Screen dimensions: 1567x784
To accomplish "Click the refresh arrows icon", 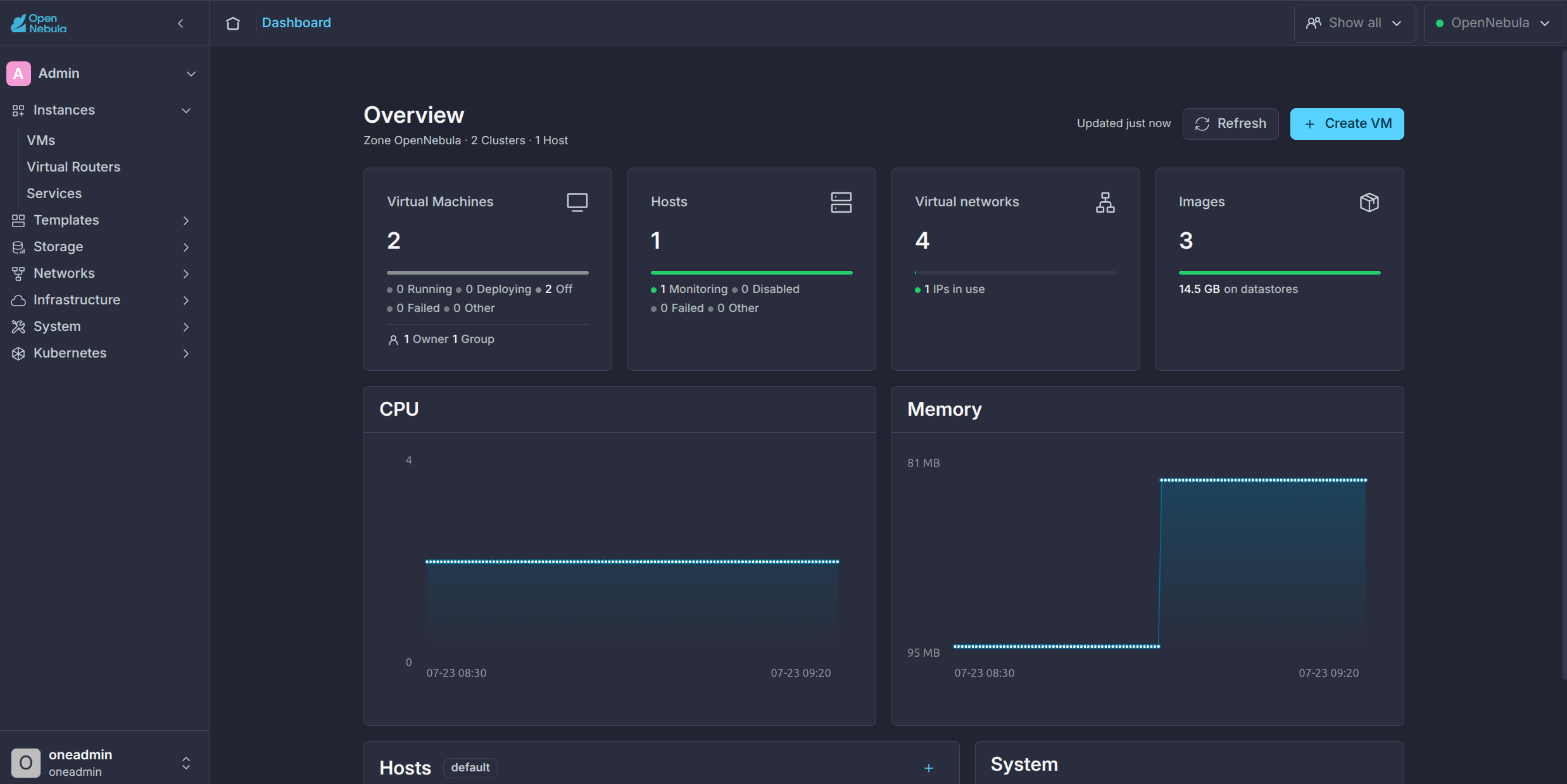I will point(1202,124).
